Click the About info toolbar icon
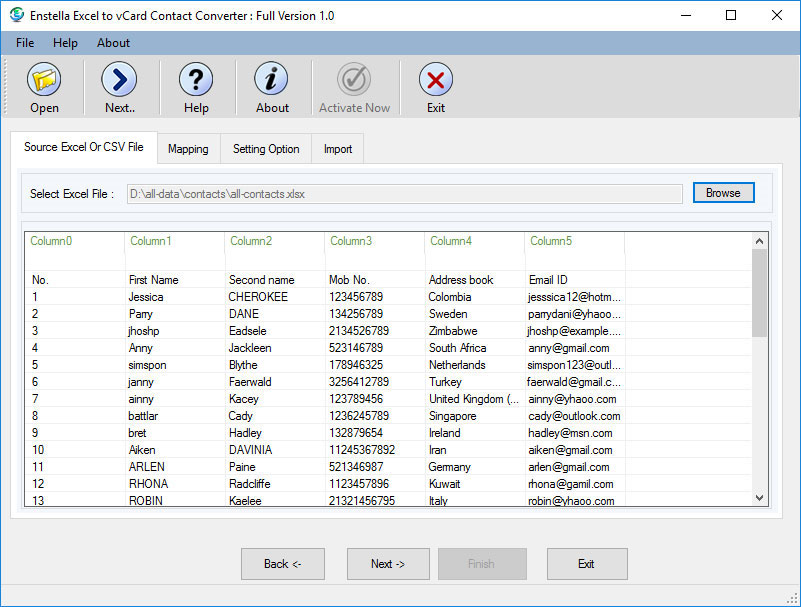The height and width of the screenshot is (607, 801). tap(272, 80)
